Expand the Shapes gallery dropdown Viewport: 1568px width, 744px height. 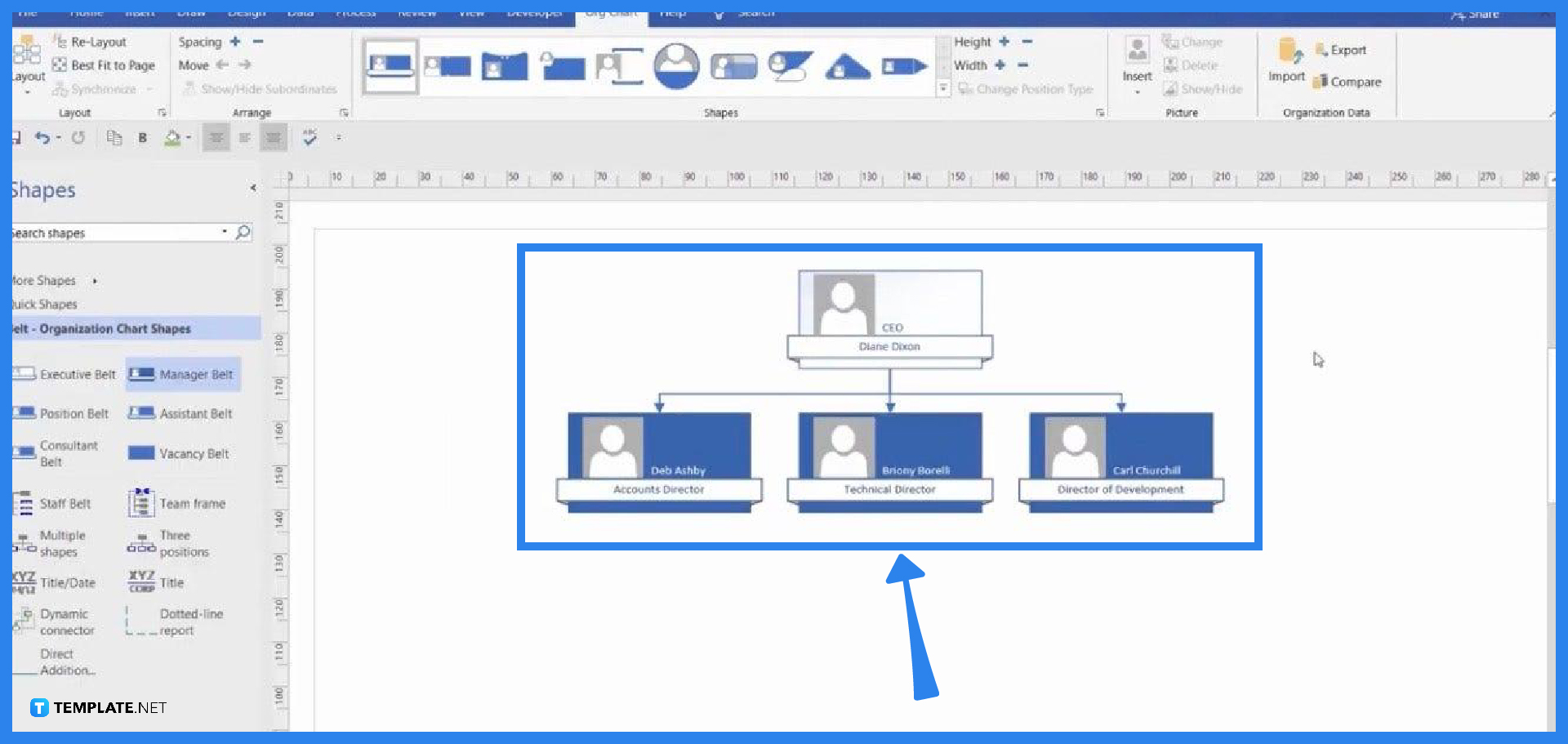[x=943, y=87]
